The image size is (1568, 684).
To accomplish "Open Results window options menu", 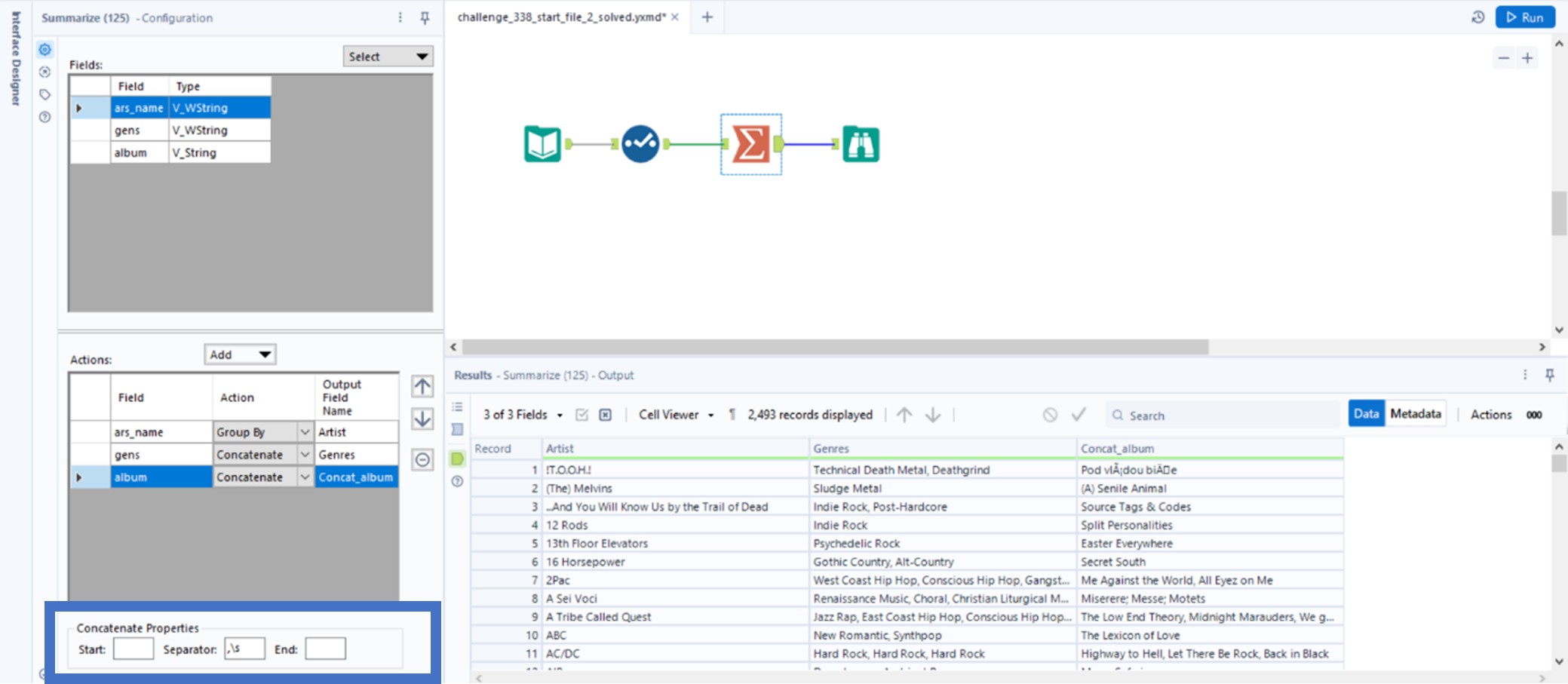I will (x=1525, y=375).
